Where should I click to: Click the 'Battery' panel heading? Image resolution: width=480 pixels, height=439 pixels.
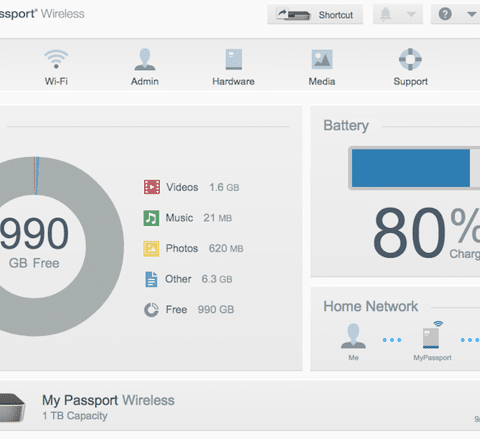(346, 126)
